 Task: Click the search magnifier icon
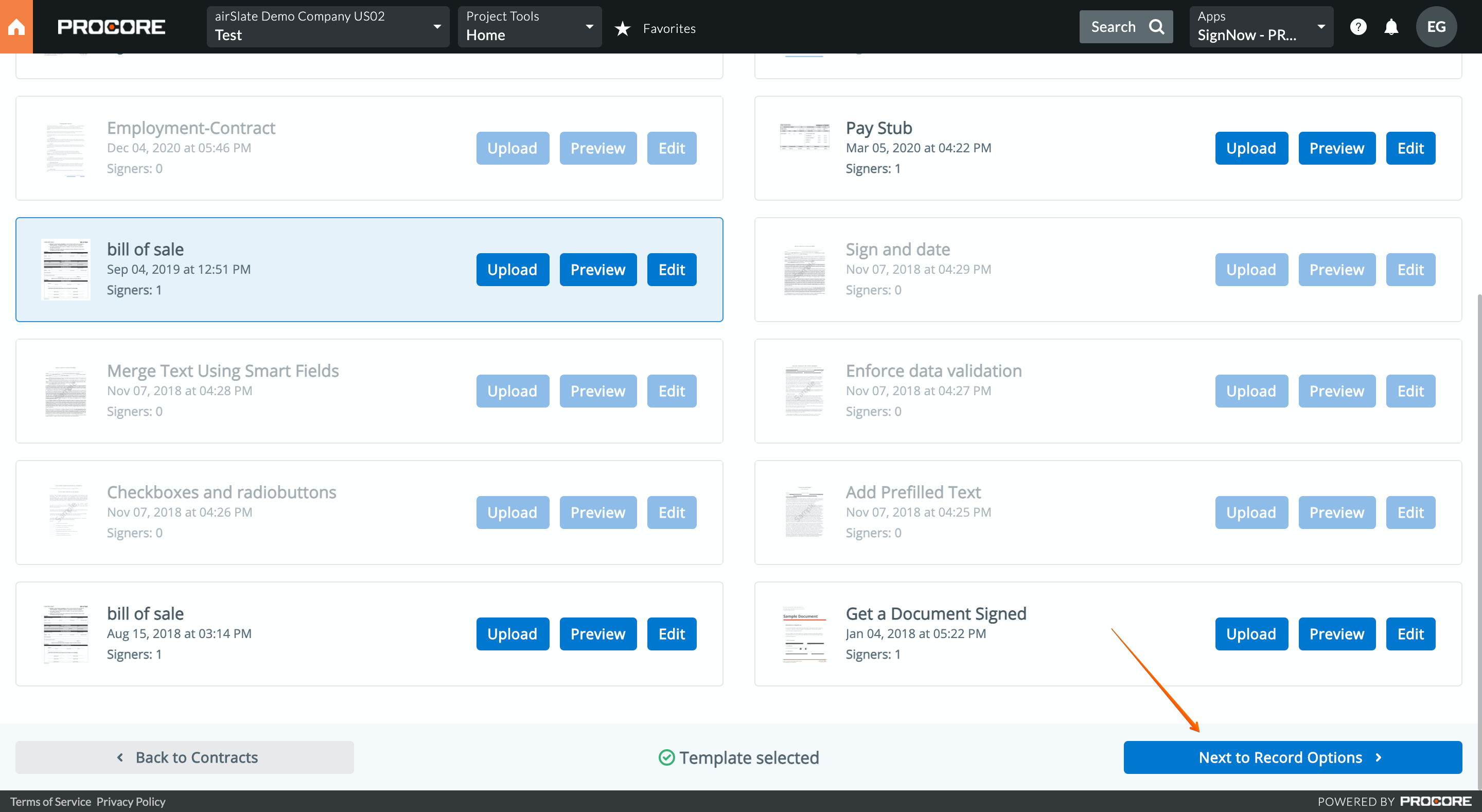[1156, 26]
